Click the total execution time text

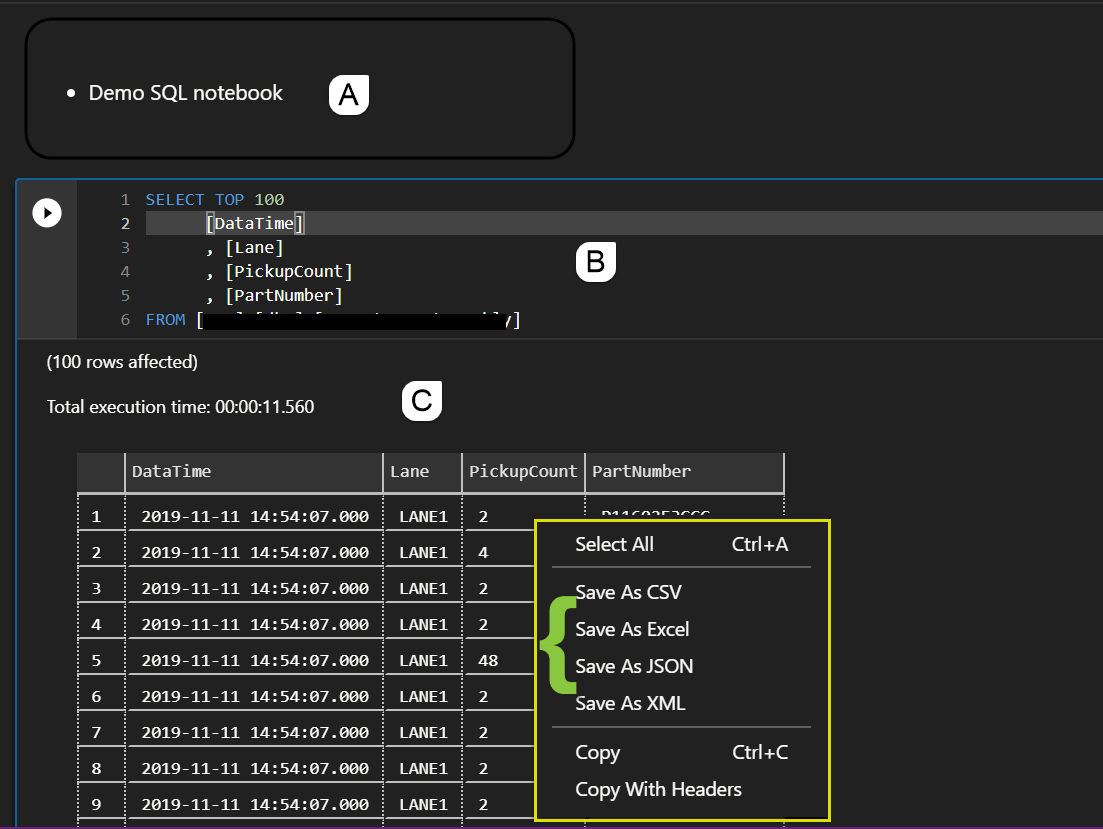pos(180,407)
